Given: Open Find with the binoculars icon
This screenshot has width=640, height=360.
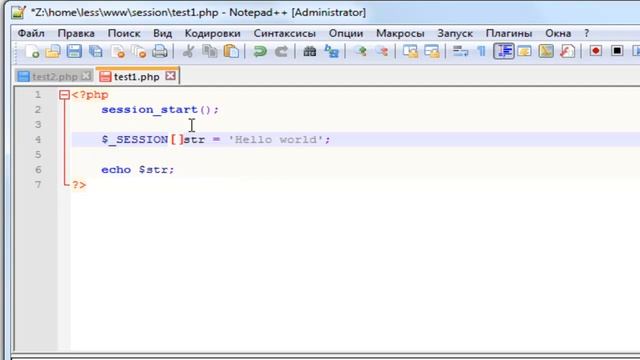Looking at the screenshot, I should [x=310, y=51].
